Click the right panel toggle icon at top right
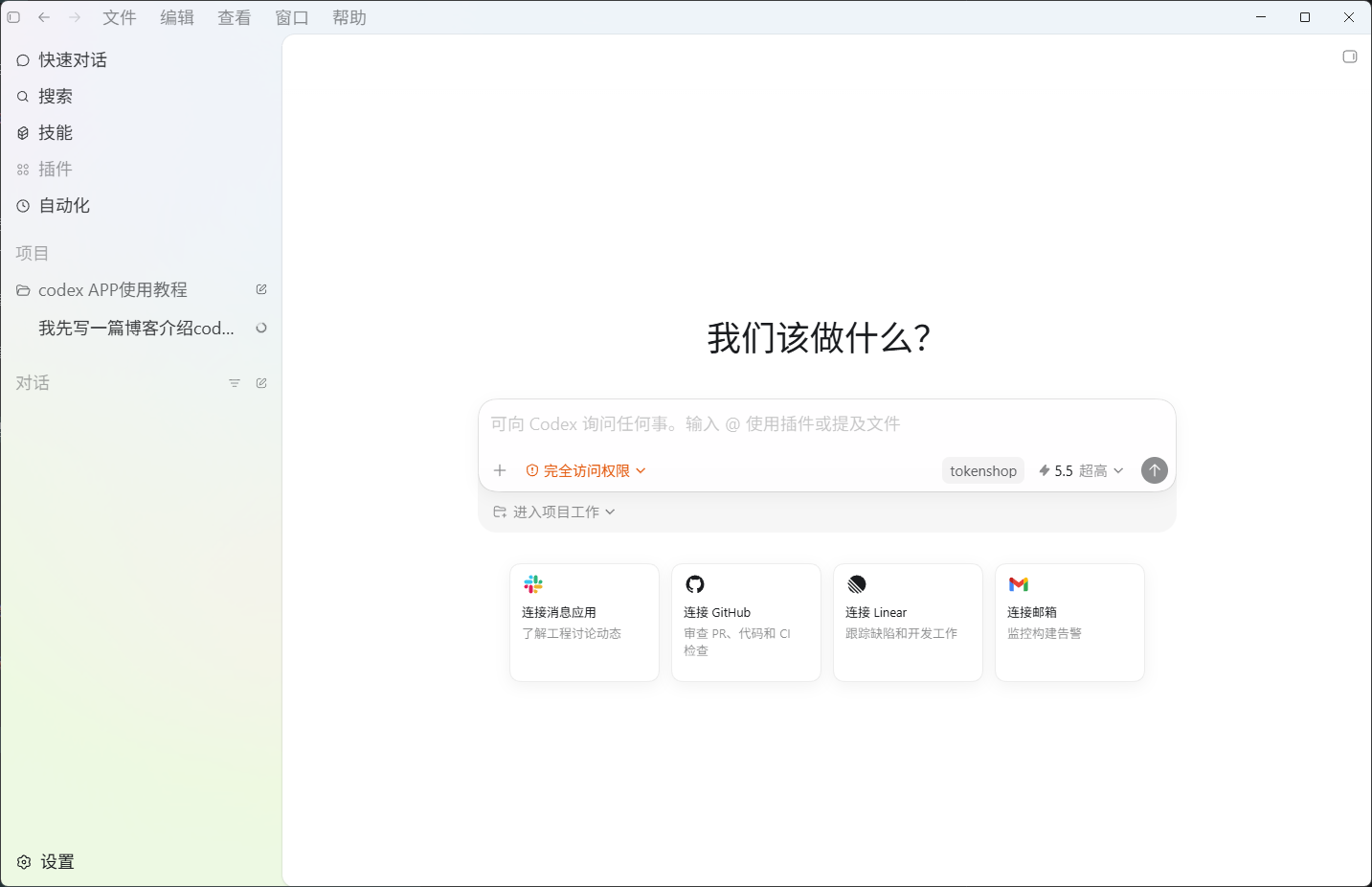This screenshot has width=1372, height=887. (1350, 57)
